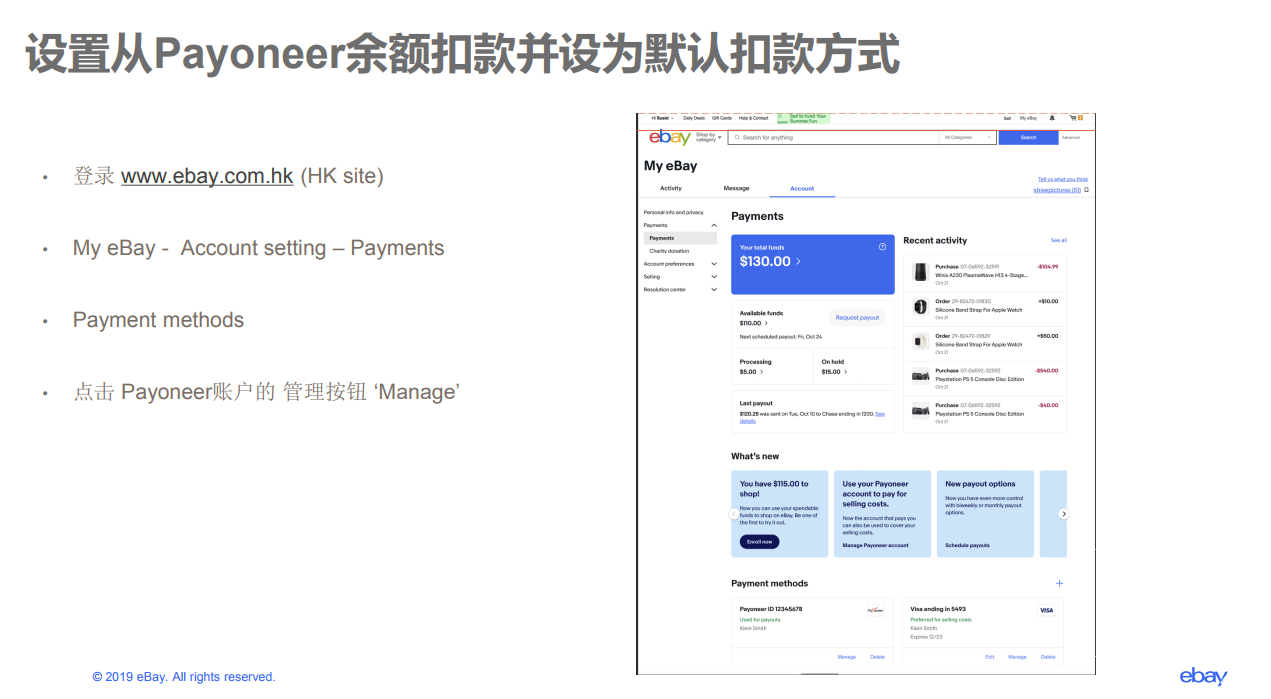
Task: Open the -$540.00 Playstation purchase entry
Action: click(985, 376)
